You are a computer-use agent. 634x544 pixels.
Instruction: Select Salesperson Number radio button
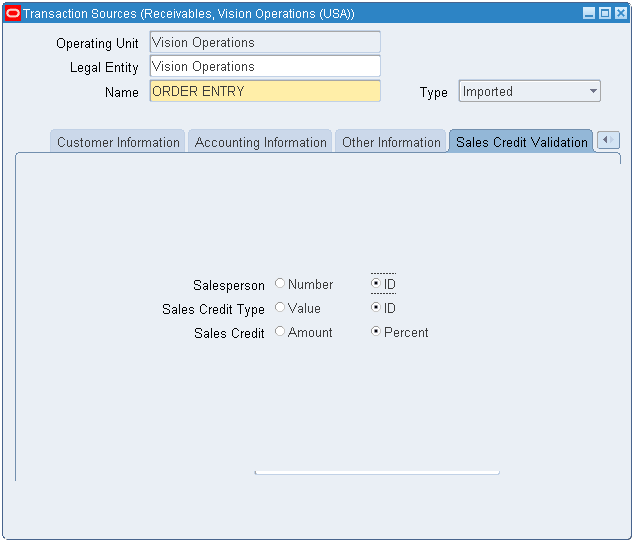[280, 284]
